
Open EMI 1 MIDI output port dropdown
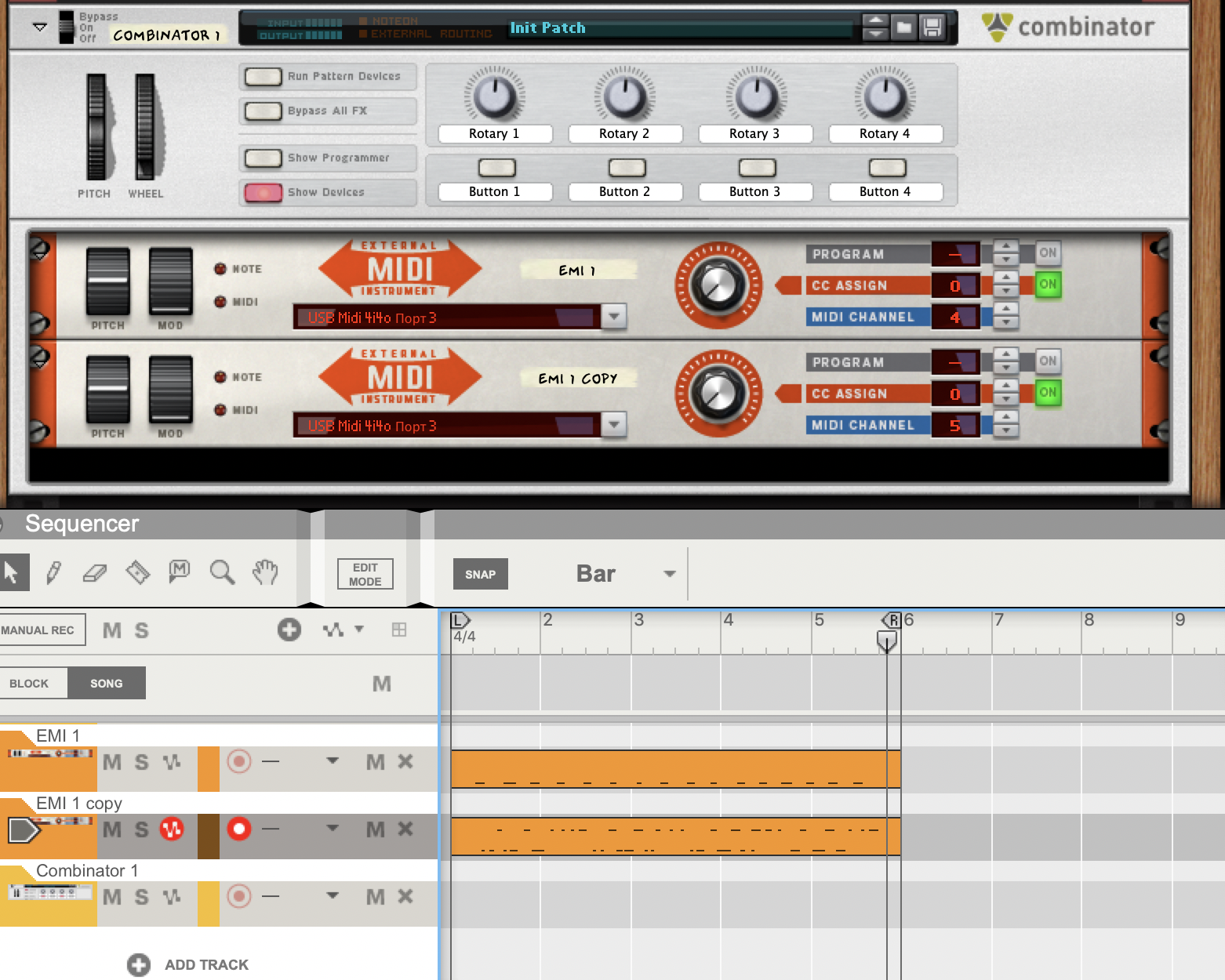pyautogui.click(x=614, y=317)
